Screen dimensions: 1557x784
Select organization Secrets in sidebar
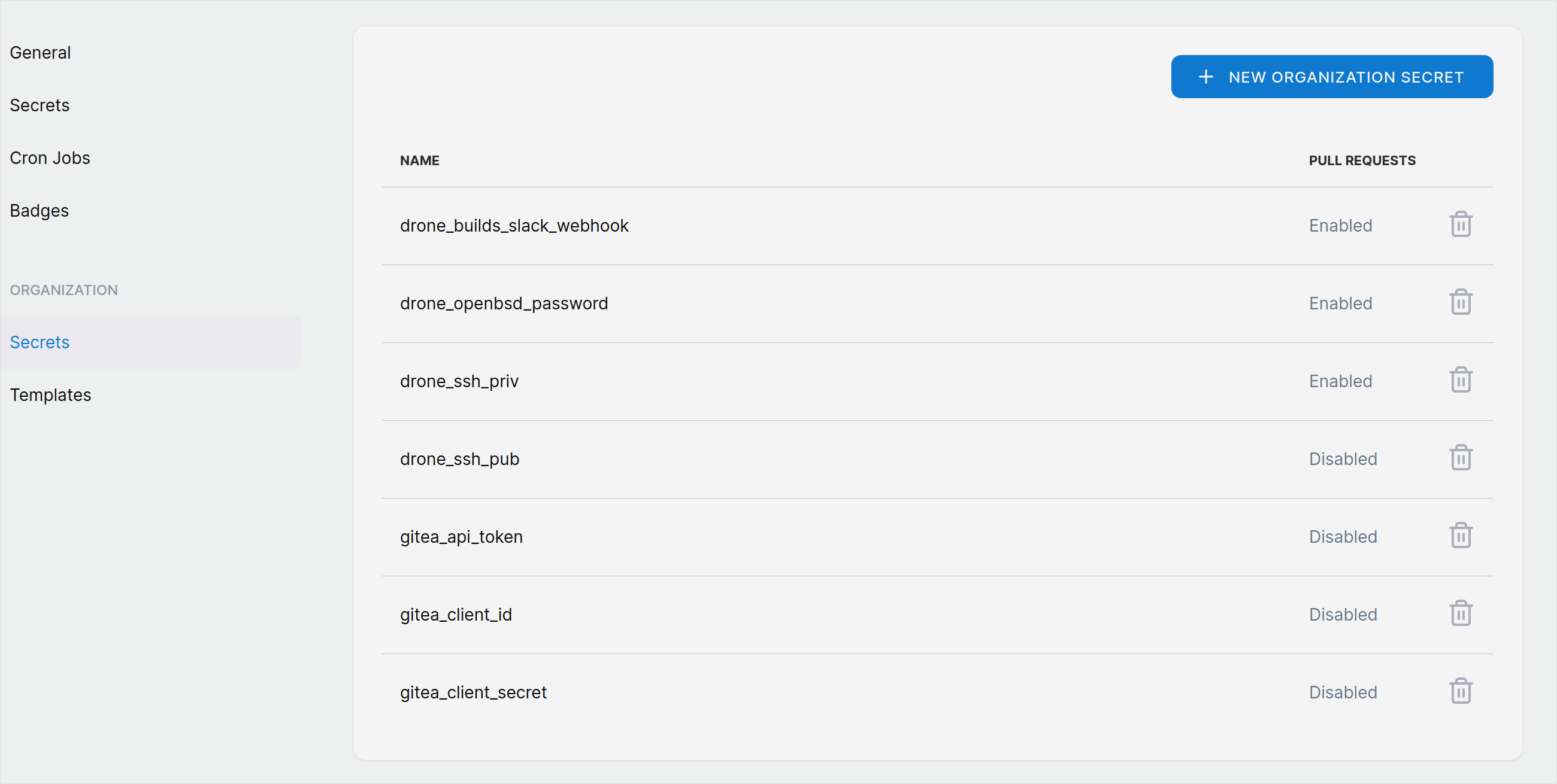[40, 342]
